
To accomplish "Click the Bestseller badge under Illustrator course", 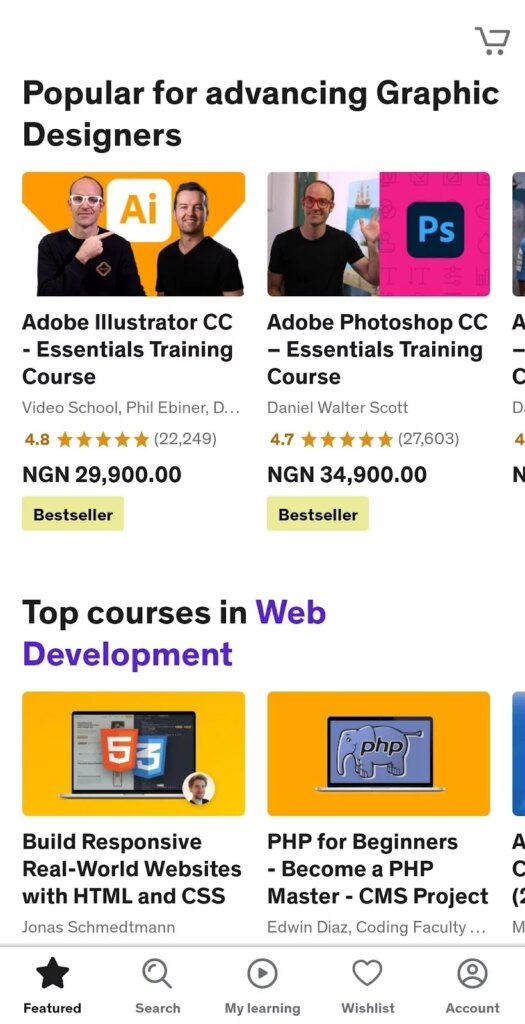I will pyautogui.click(x=73, y=514).
